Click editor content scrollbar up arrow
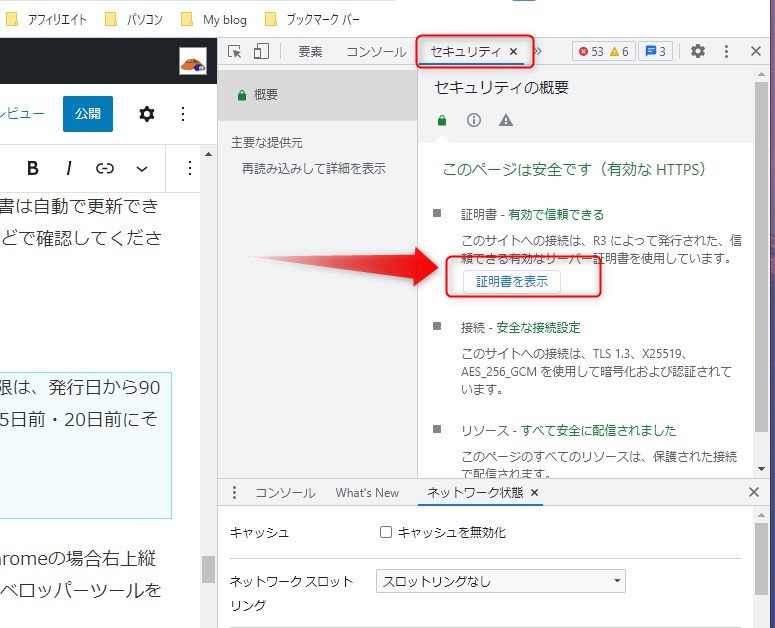Screen dimensions: 775x628 209,155
